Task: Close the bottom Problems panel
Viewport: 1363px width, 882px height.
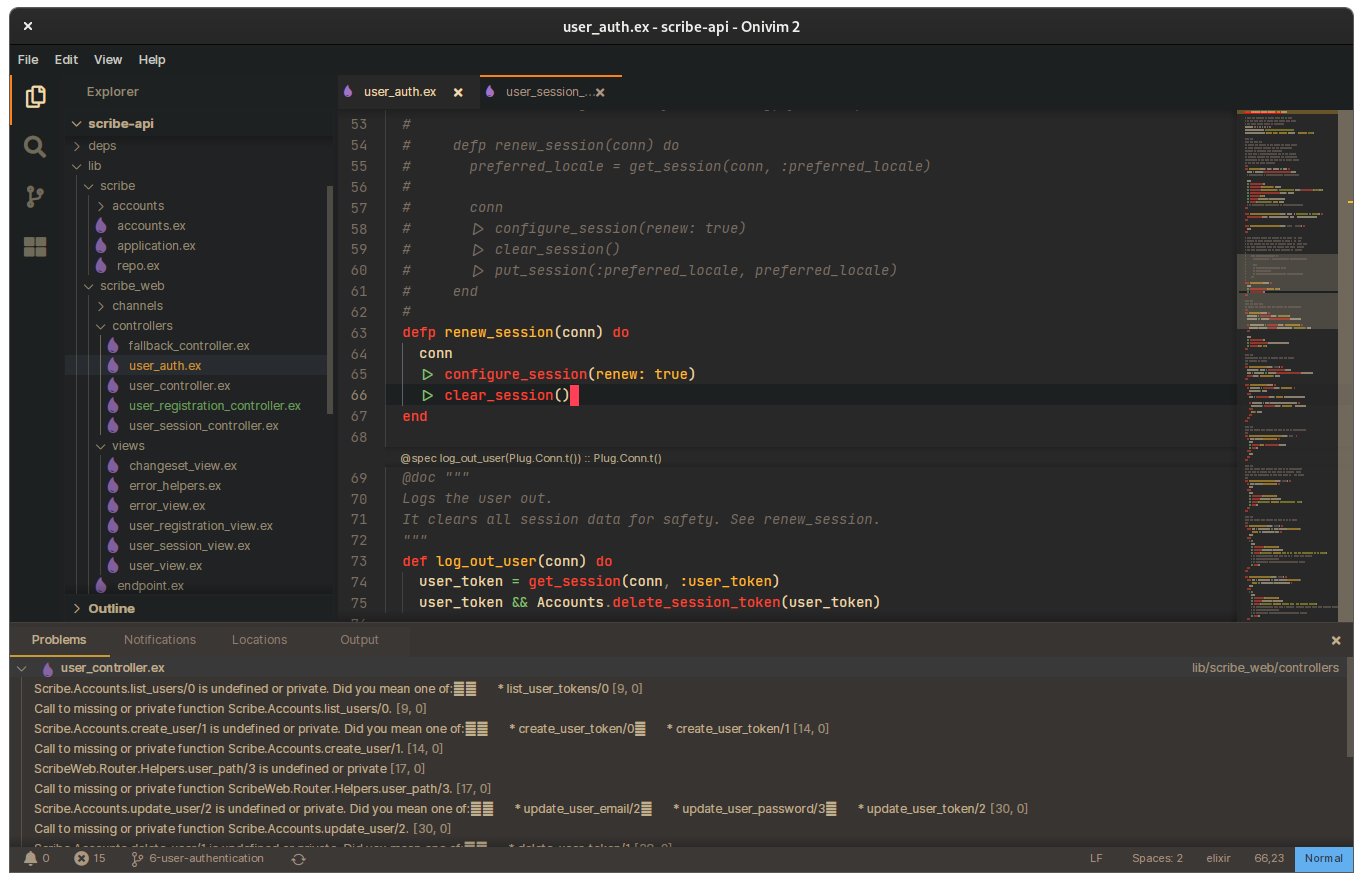Action: tap(1336, 640)
